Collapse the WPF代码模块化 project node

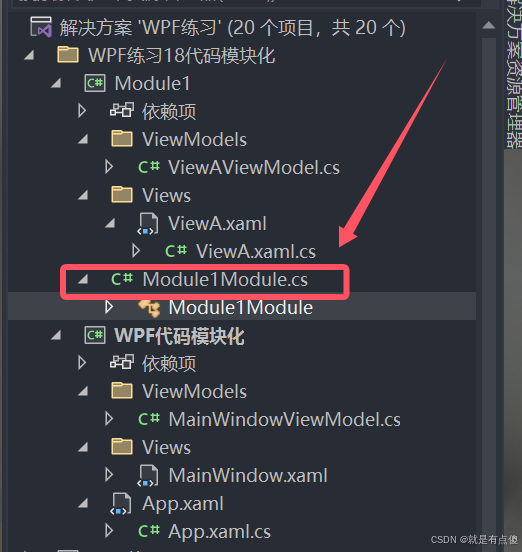coord(56,335)
